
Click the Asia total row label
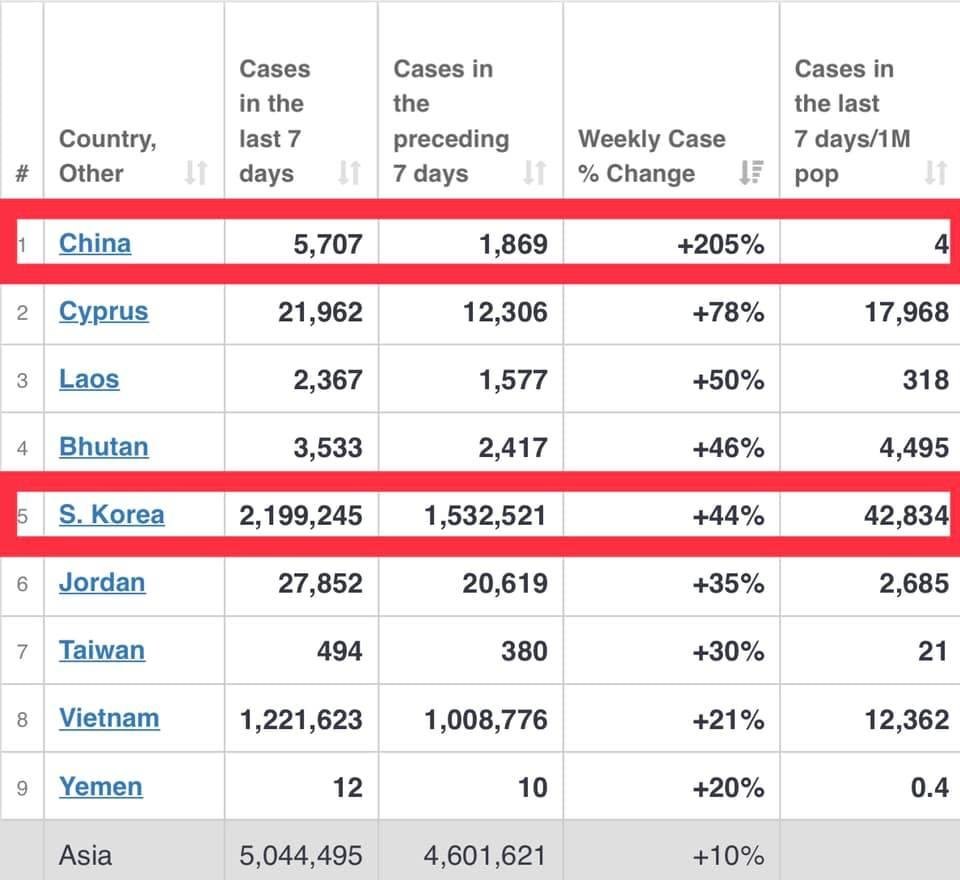click(x=86, y=855)
